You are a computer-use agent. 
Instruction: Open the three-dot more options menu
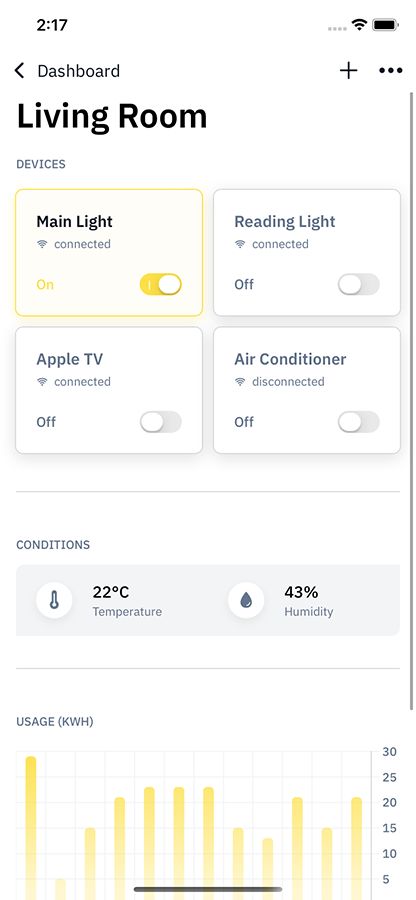point(391,71)
